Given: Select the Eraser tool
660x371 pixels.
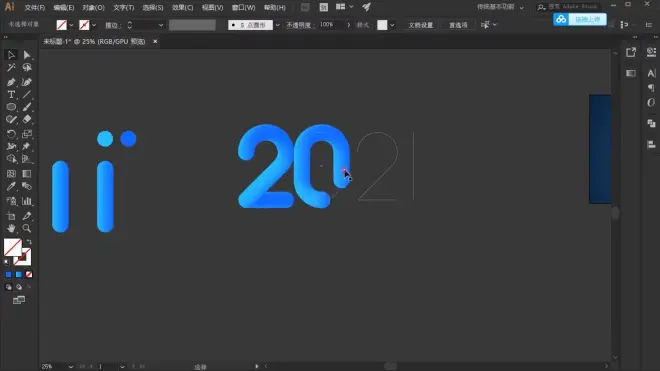Looking at the screenshot, I should pos(27,120).
